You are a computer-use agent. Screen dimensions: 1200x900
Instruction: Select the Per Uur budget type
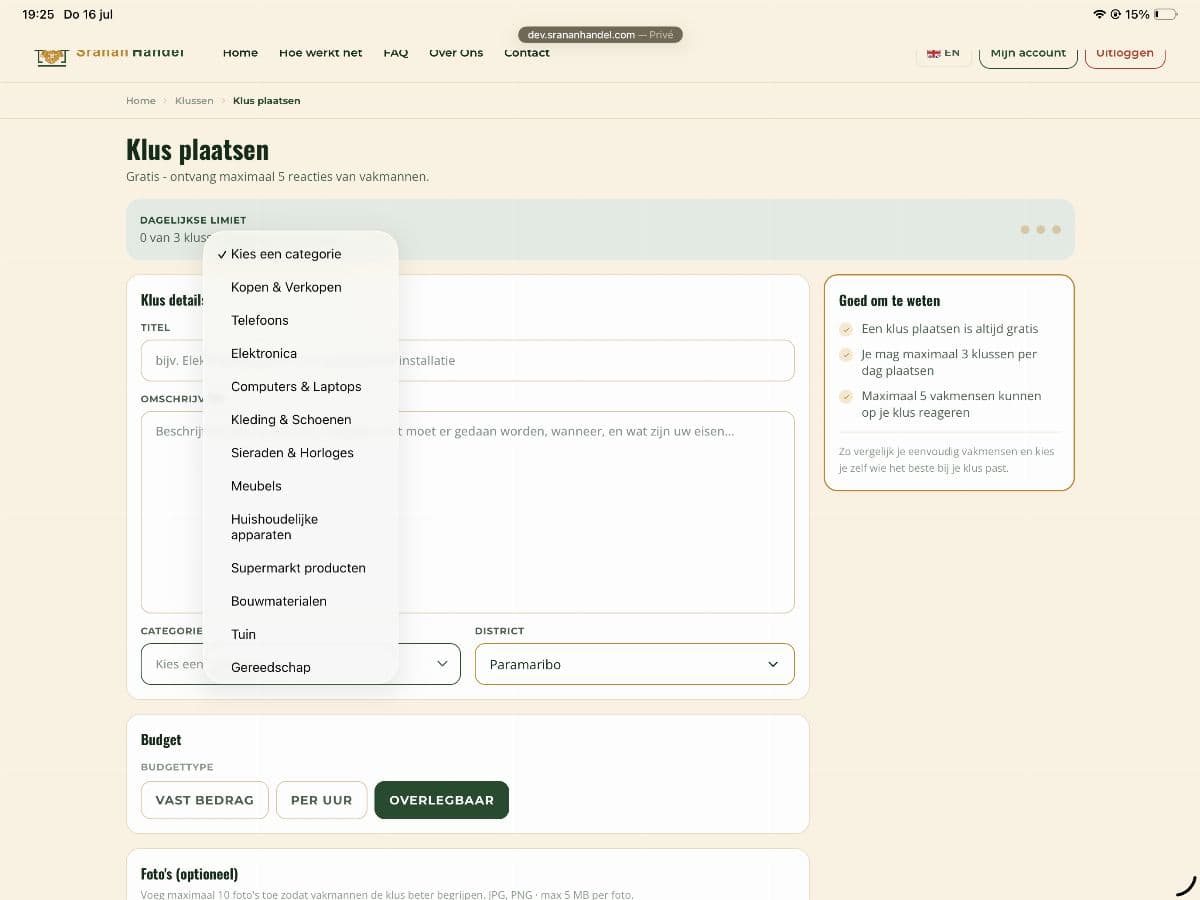coord(321,800)
